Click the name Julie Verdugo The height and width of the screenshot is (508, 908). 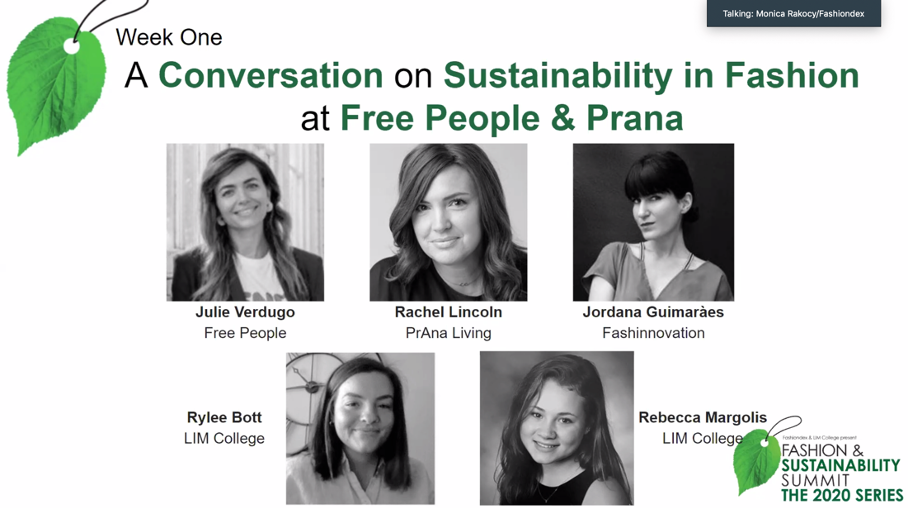click(245, 312)
